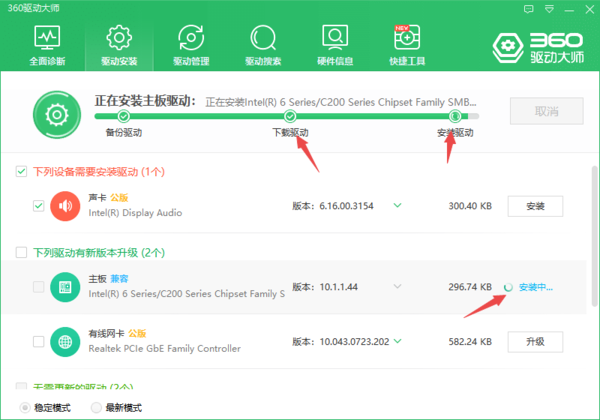Click the driver install progress bar
Viewport: 600px width, 420px height.
pos(287,116)
